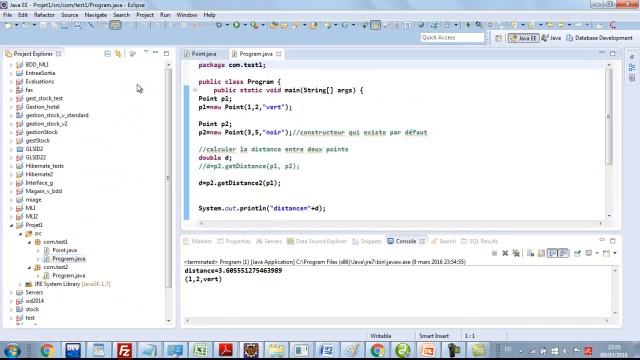Click the editor vertical scrollbar thumb
The height and width of the screenshot is (360, 640).
coord(609,117)
